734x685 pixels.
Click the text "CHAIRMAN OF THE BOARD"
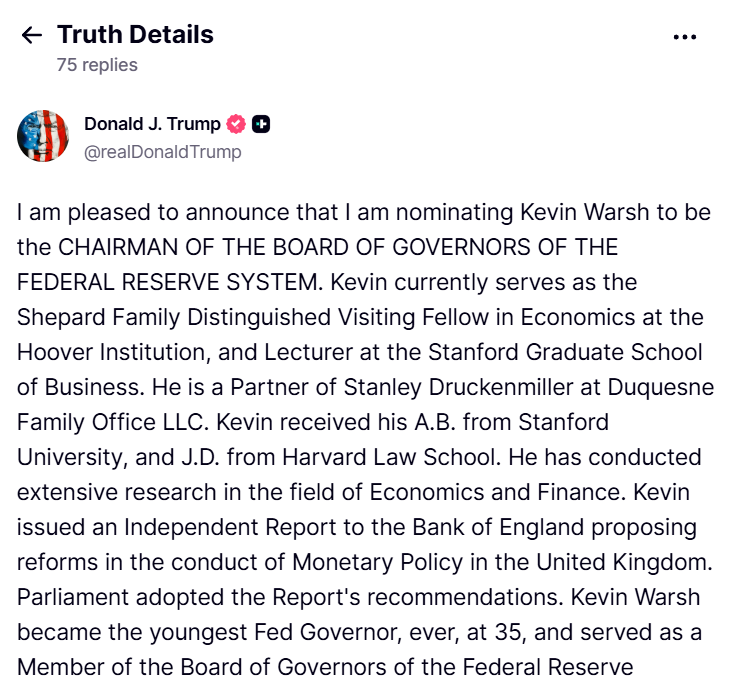(x=174, y=247)
